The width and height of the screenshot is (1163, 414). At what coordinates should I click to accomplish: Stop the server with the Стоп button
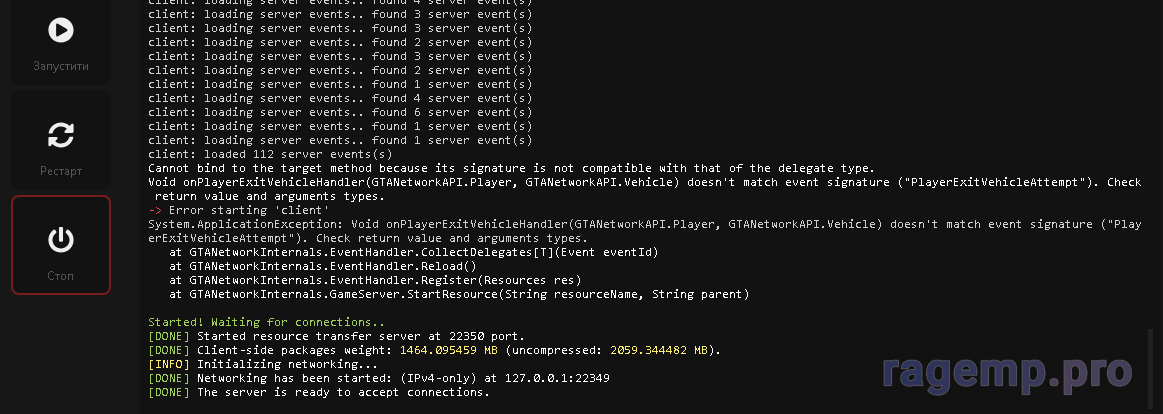61,245
